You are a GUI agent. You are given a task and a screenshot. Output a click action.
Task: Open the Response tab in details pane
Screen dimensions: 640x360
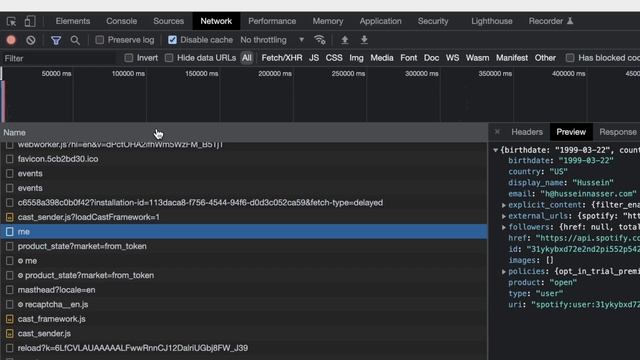618,132
